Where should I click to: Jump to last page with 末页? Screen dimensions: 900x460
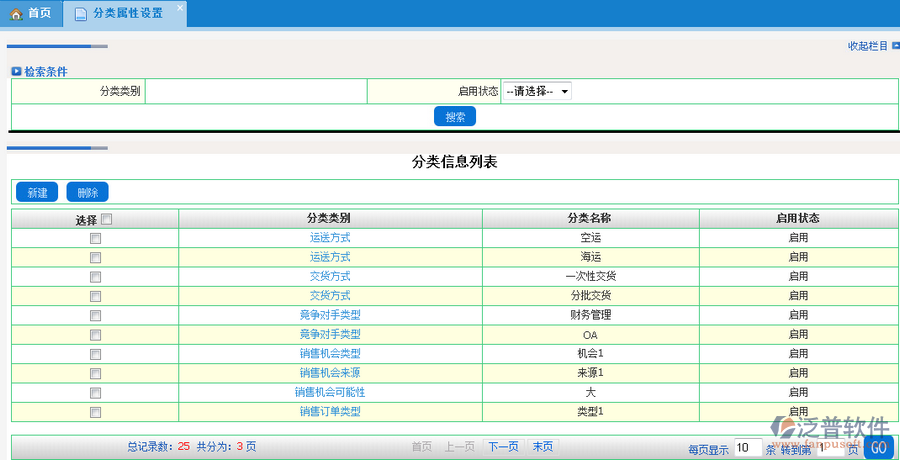[x=542, y=447]
